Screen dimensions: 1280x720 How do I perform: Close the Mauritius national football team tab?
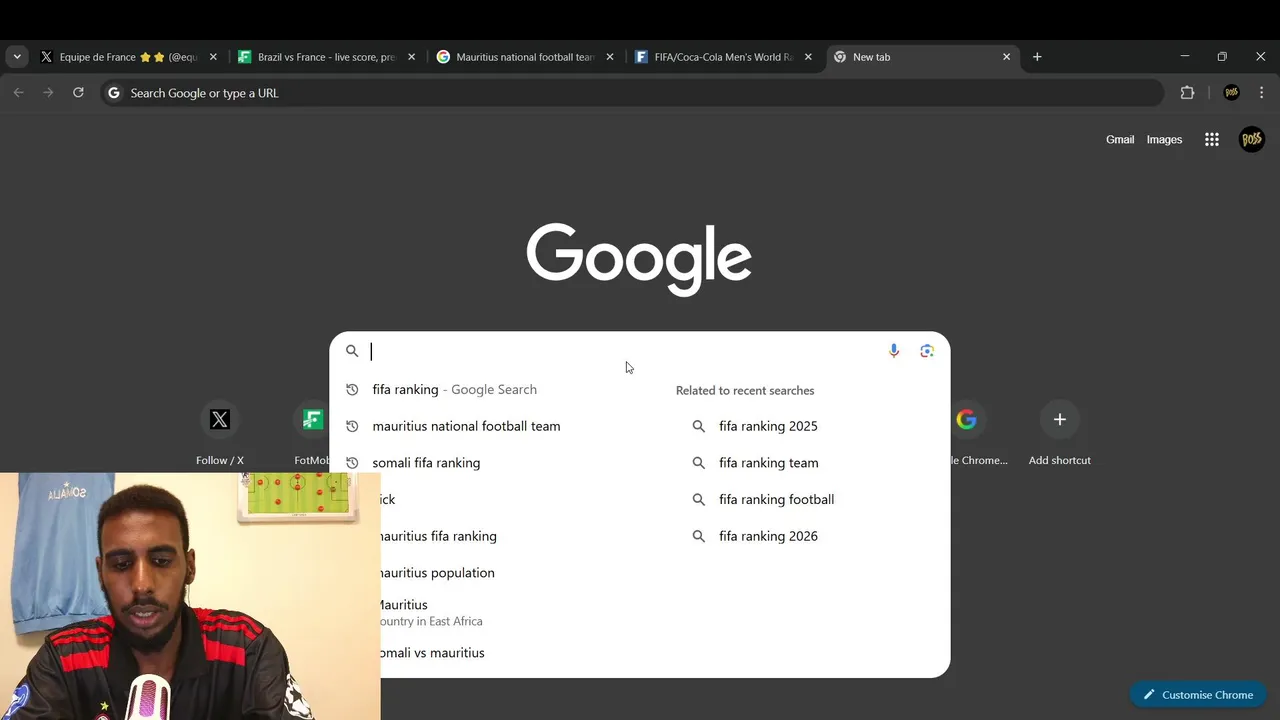pos(610,57)
